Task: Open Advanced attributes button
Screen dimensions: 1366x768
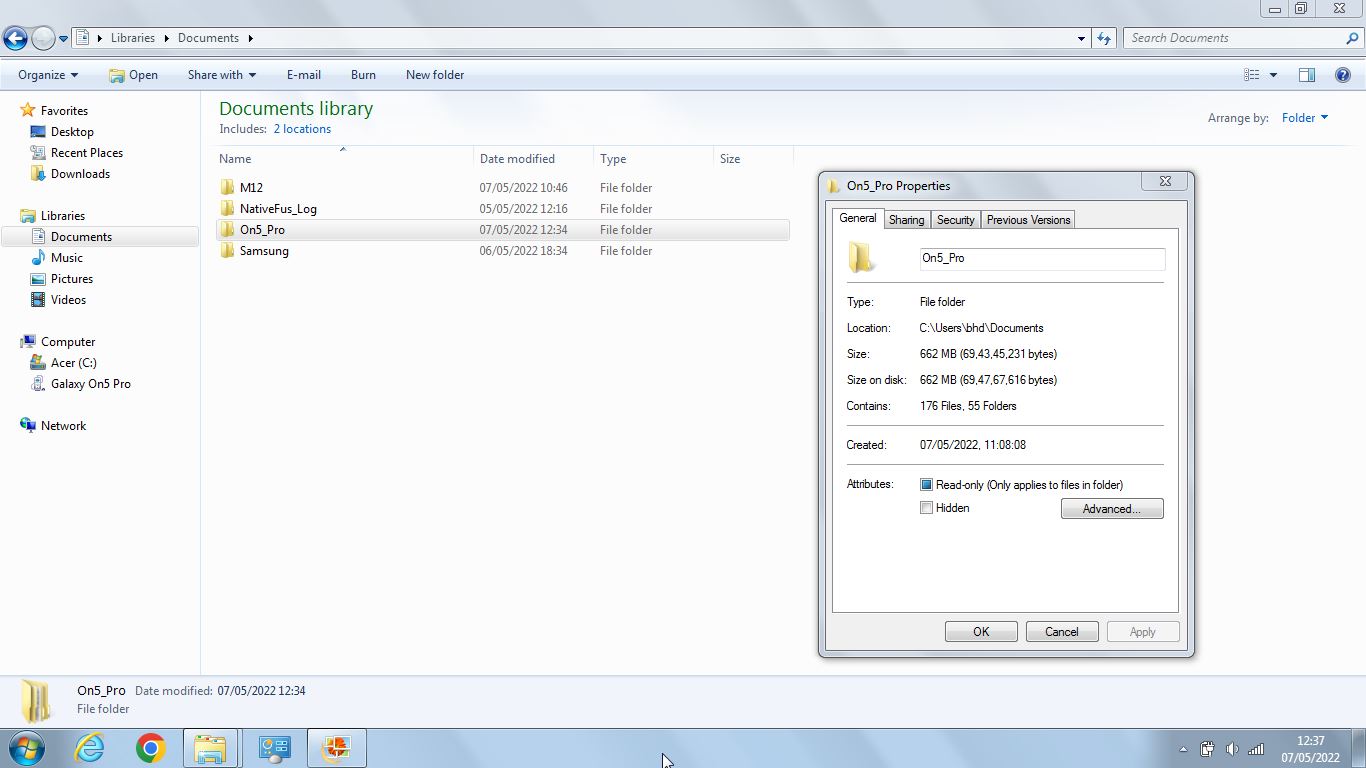Action: pos(1112,509)
